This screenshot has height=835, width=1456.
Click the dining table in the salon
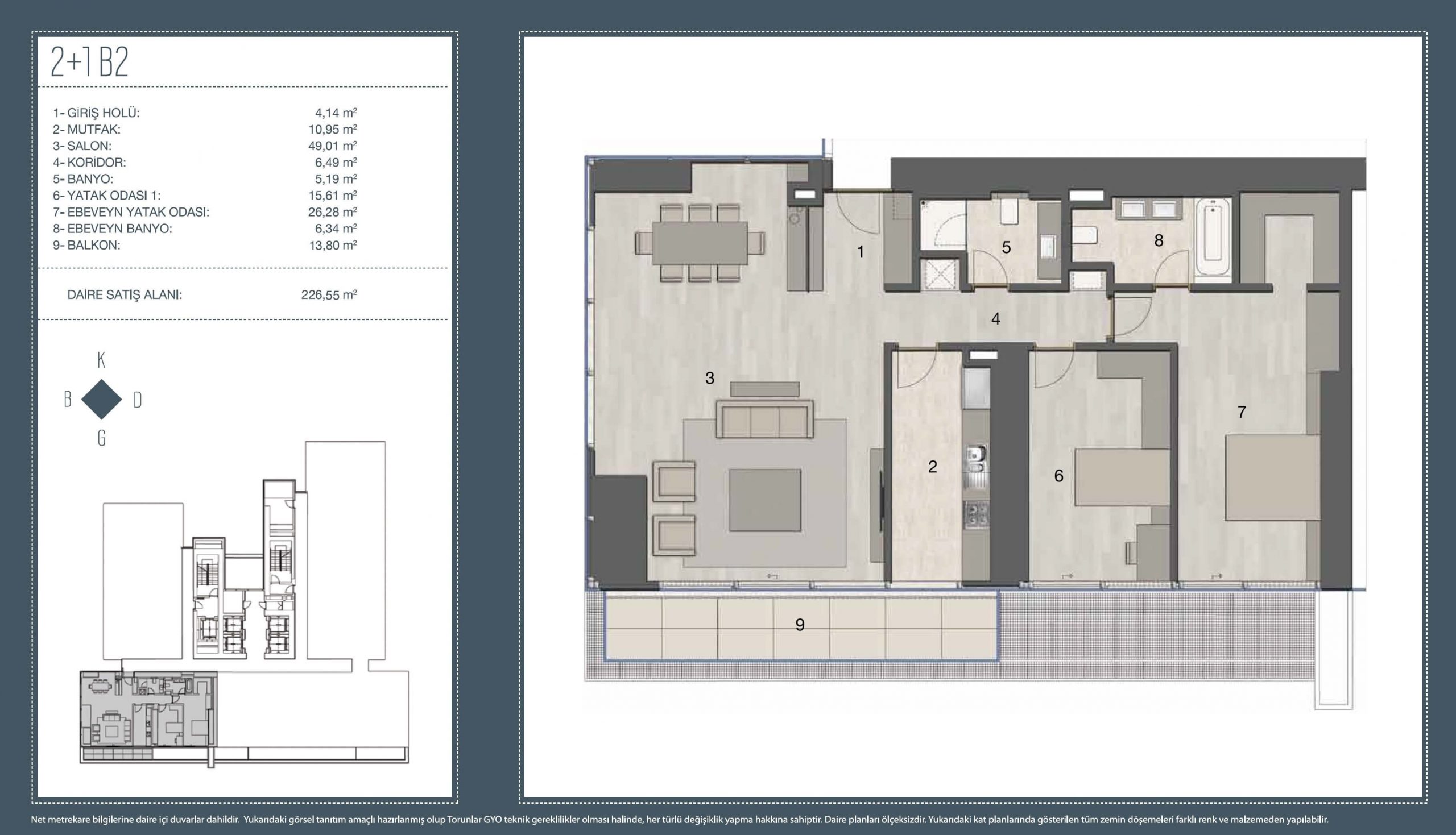pyautogui.click(x=700, y=243)
